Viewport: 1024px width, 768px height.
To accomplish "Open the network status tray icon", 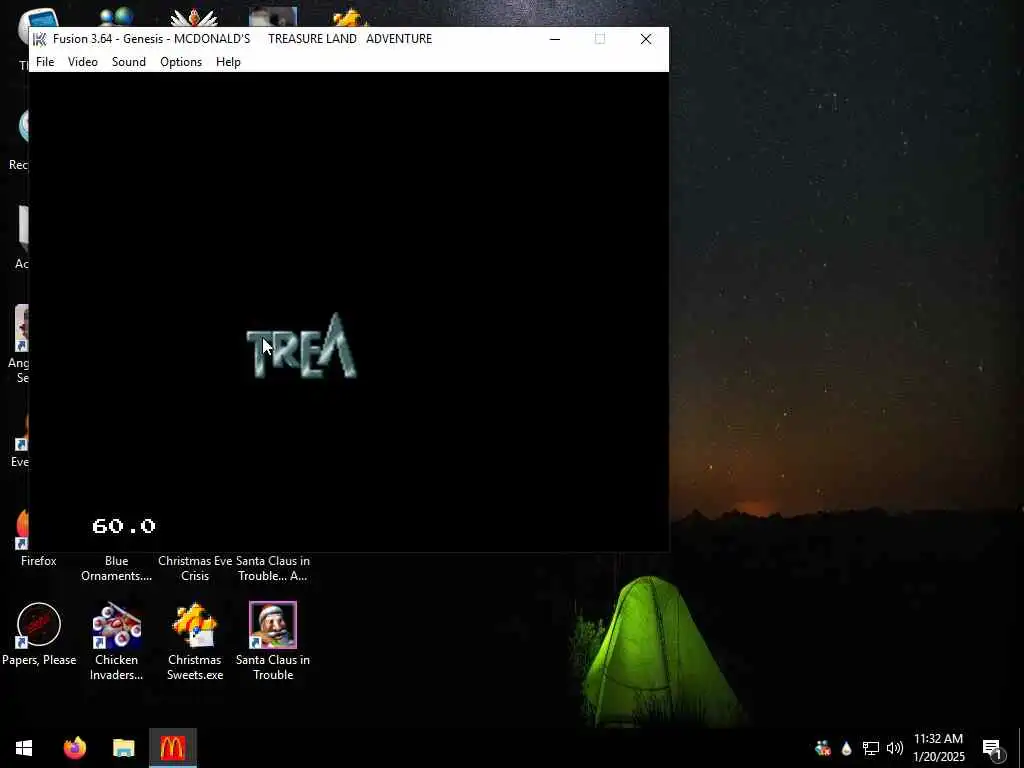I will 871,748.
